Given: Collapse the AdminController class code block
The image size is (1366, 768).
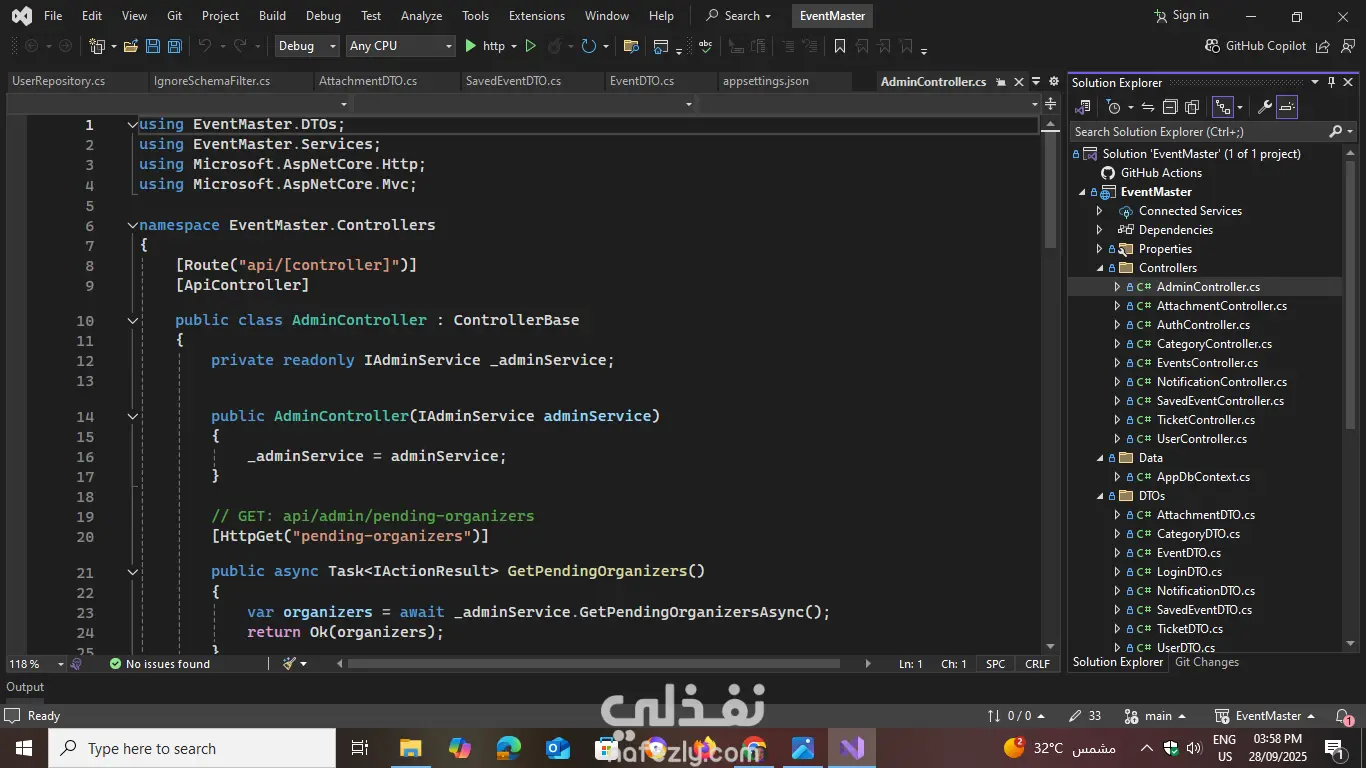Looking at the screenshot, I should tap(132, 321).
